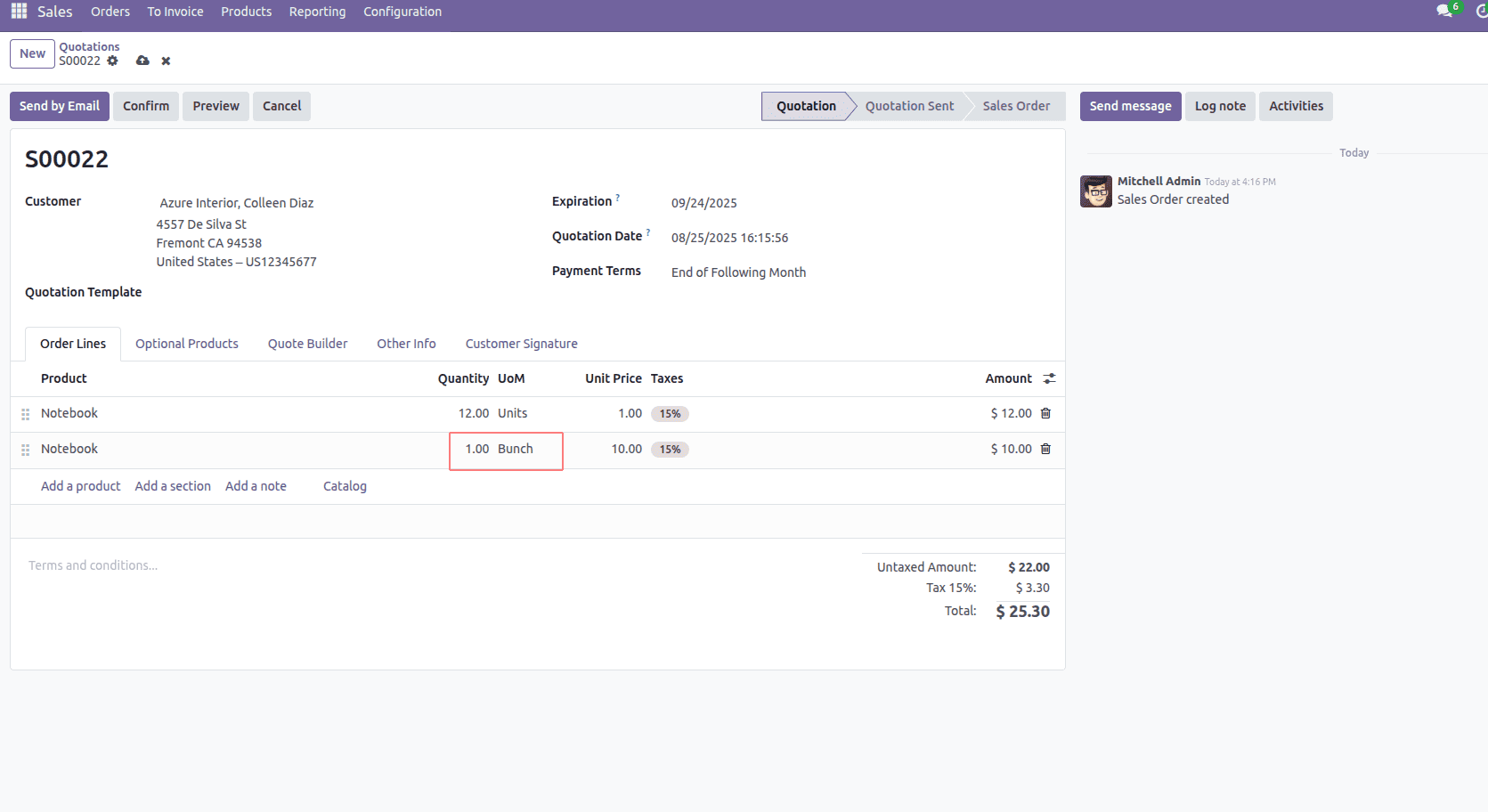
Task: Save the record using the cloud icon
Action: pos(142,61)
